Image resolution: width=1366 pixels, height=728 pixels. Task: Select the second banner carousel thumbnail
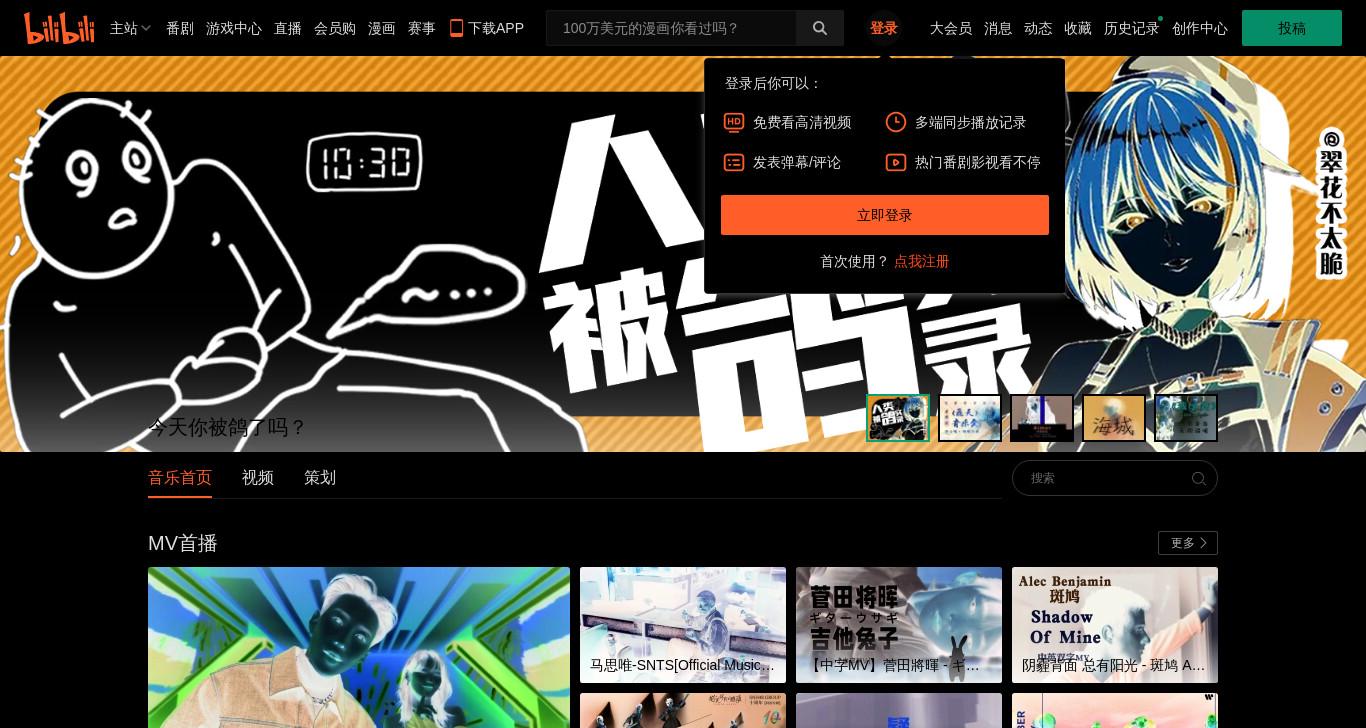(x=970, y=418)
